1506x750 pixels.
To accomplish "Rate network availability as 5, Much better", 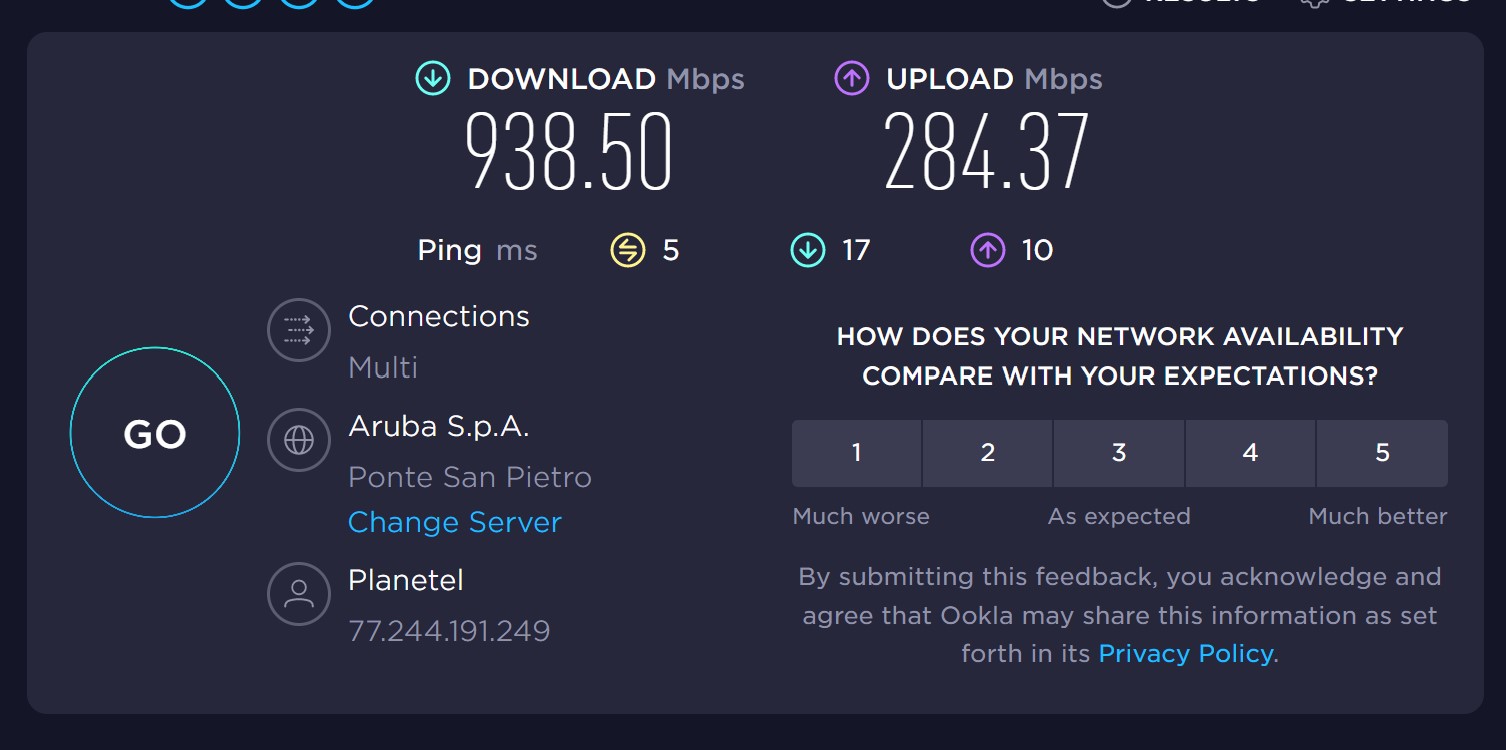I will click(x=1382, y=453).
